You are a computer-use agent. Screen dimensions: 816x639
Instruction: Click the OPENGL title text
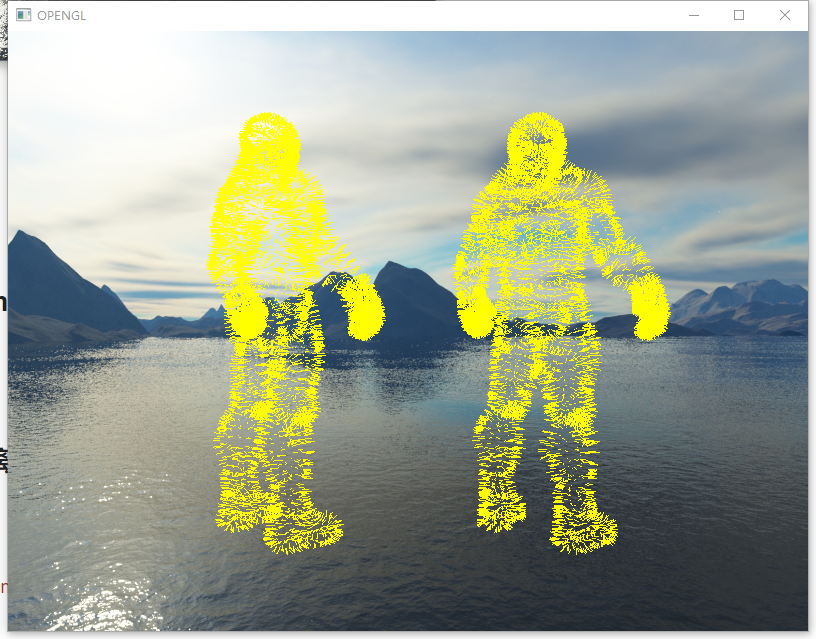pos(63,15)
